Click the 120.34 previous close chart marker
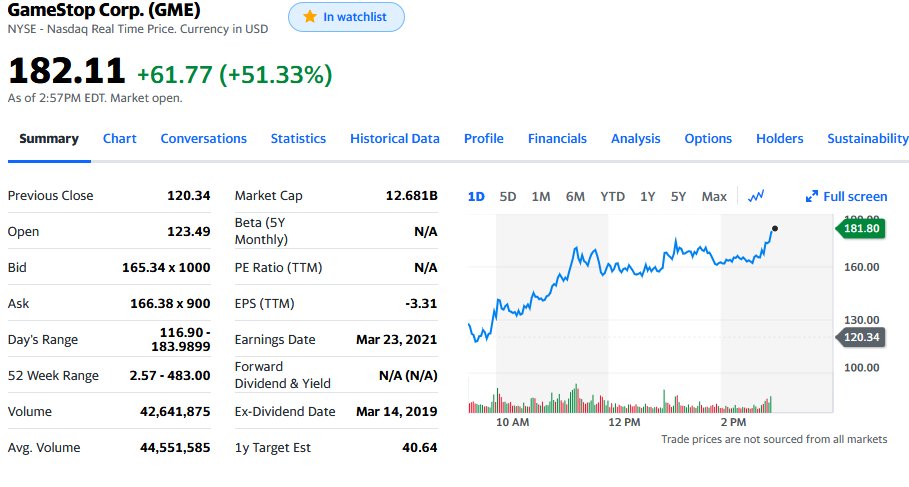Image resolution: width=909 pixels, height=487 pixels. pyautogui.click(x=860, y=337)
